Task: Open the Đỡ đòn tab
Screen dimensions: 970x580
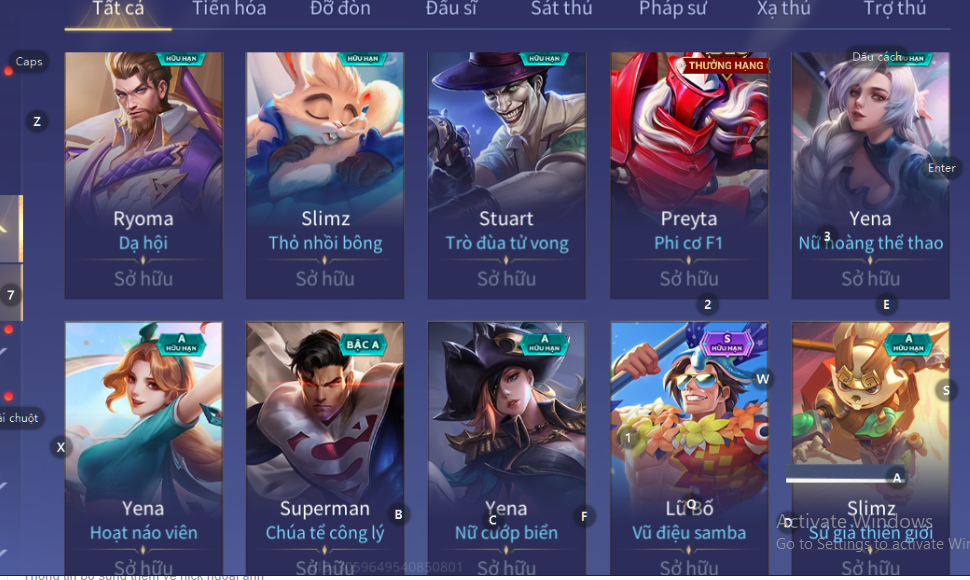Action: tap(340, 9)
